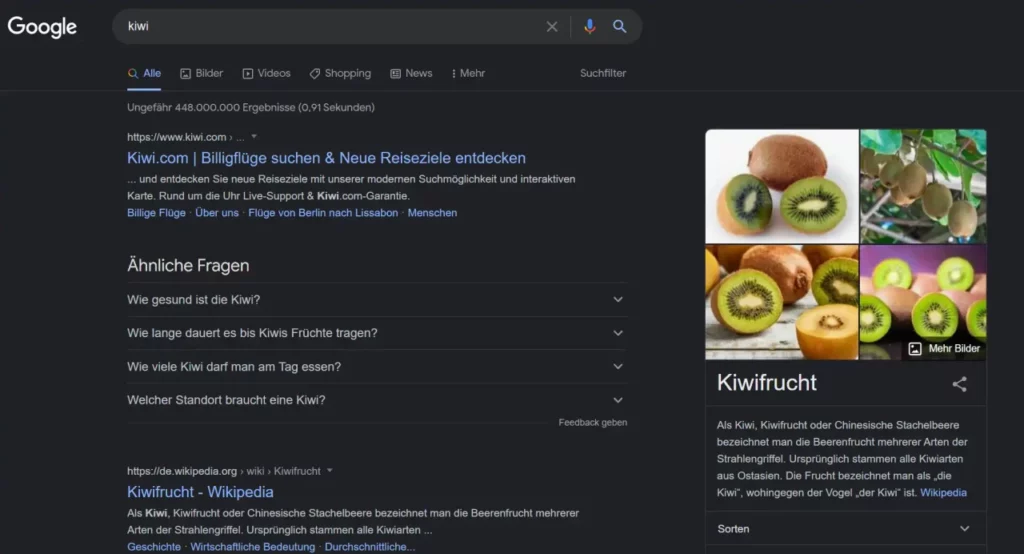Switch to the News tab

tap(411, 74)
